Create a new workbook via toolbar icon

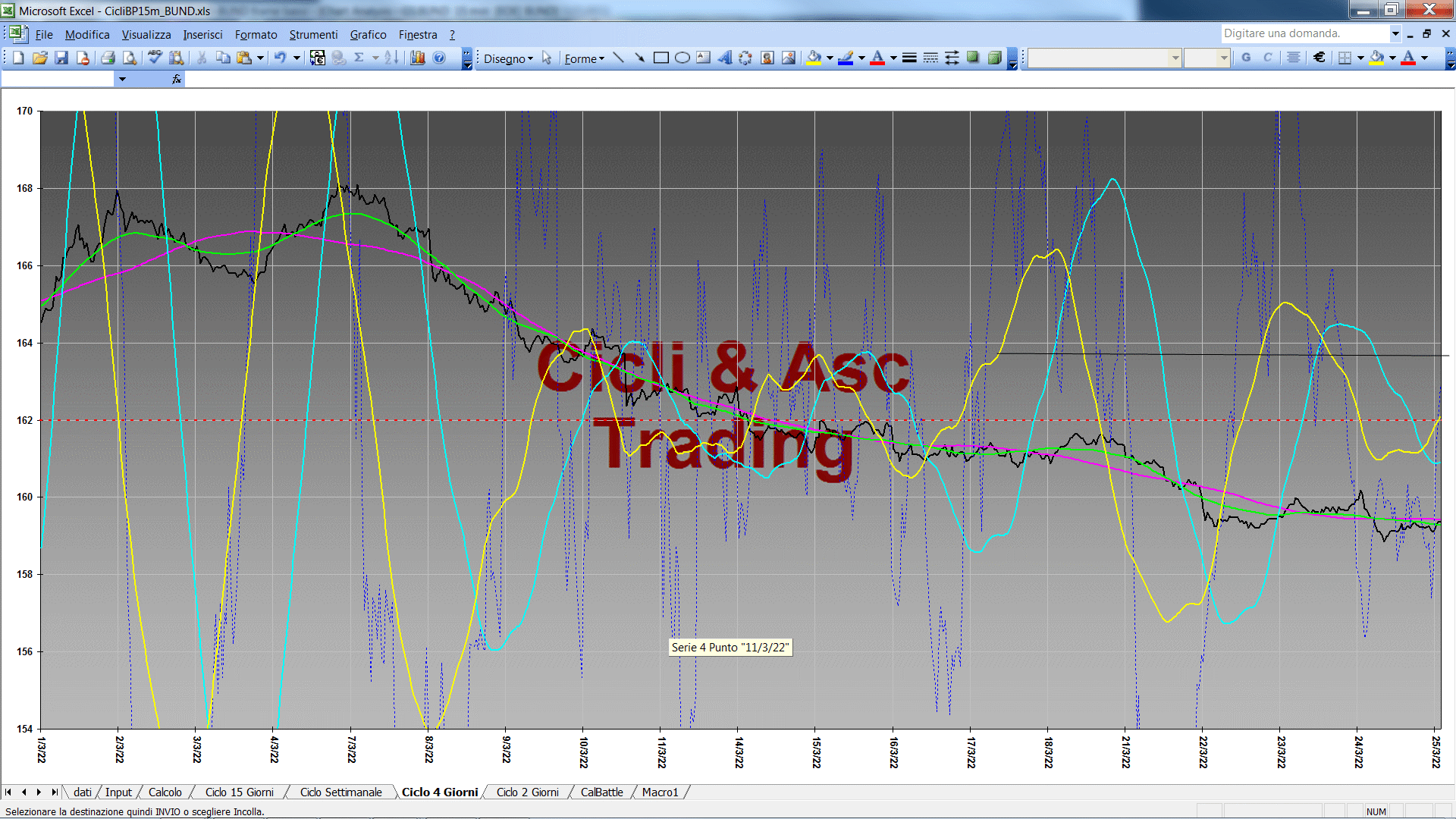(x=18, y=58)
